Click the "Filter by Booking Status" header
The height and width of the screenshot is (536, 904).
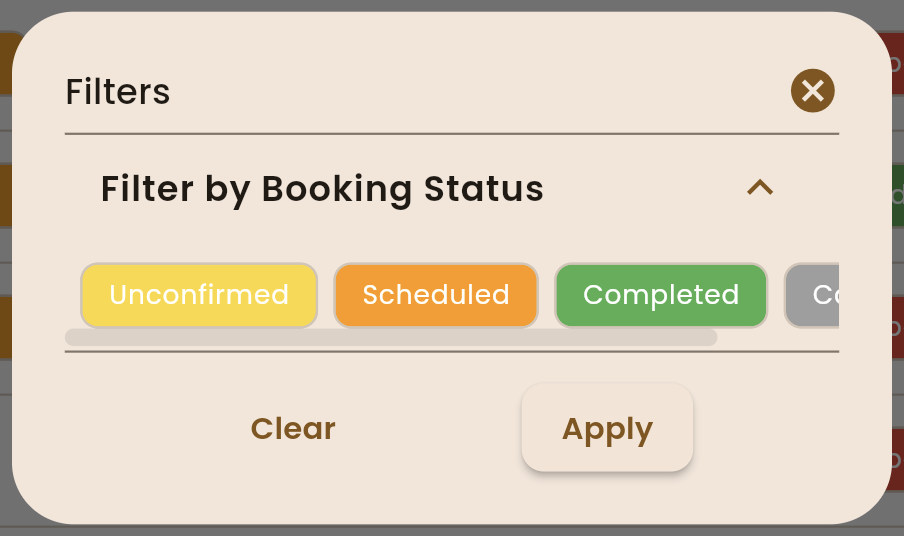pos(322,188)
